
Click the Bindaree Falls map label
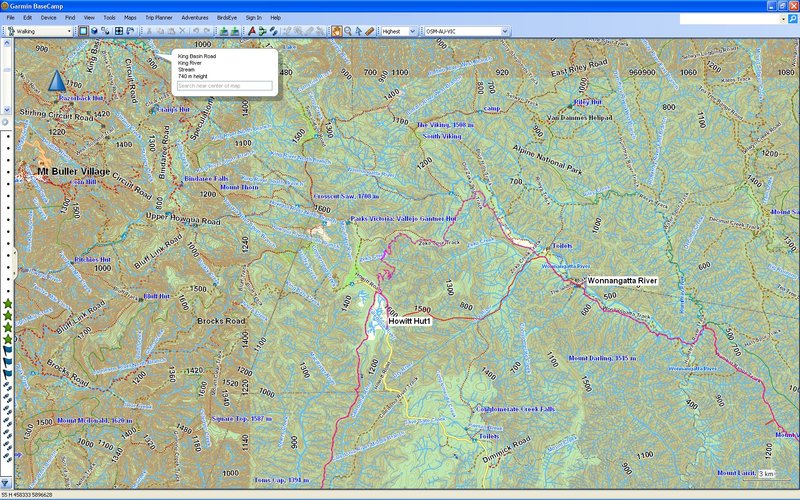206,179
